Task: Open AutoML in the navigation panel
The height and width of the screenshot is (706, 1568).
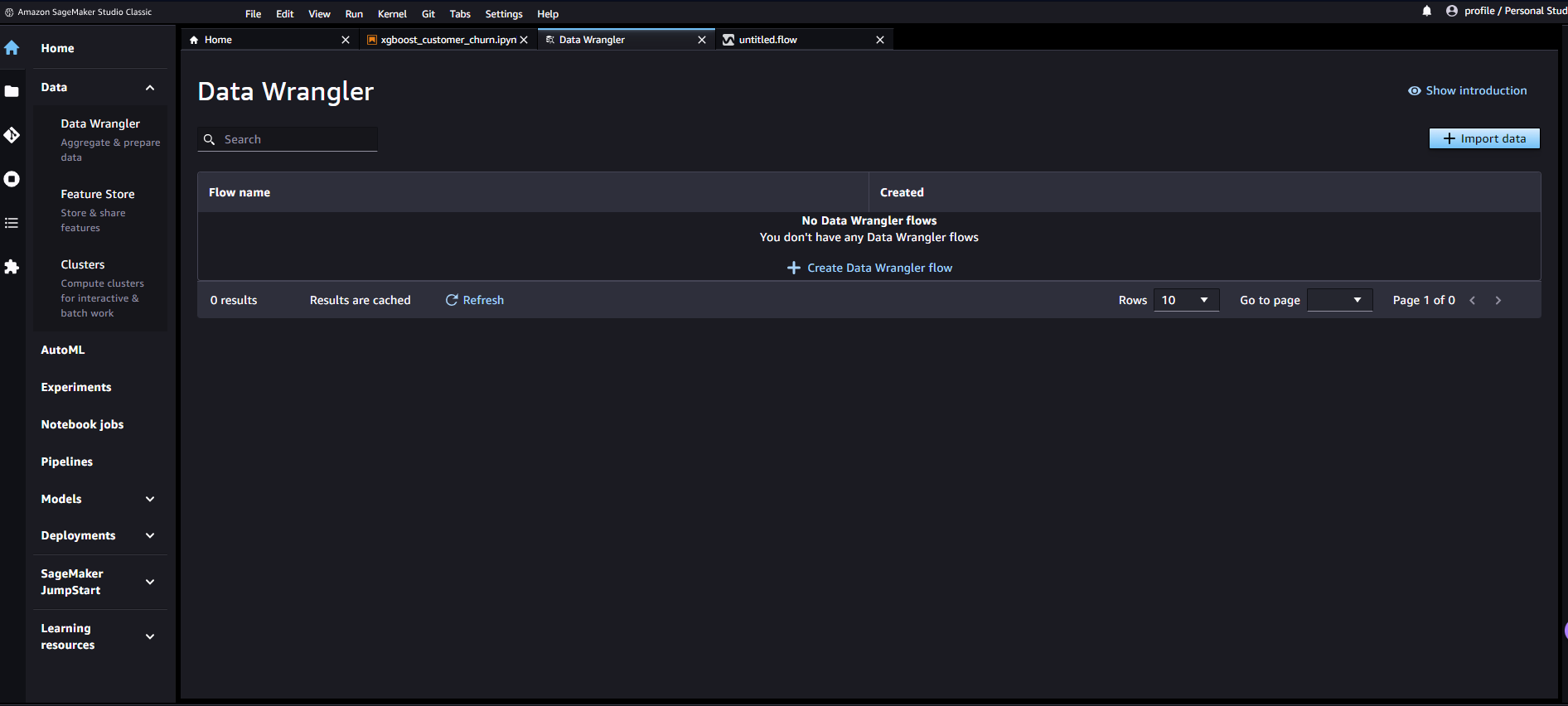Action: tap(63, 350)
